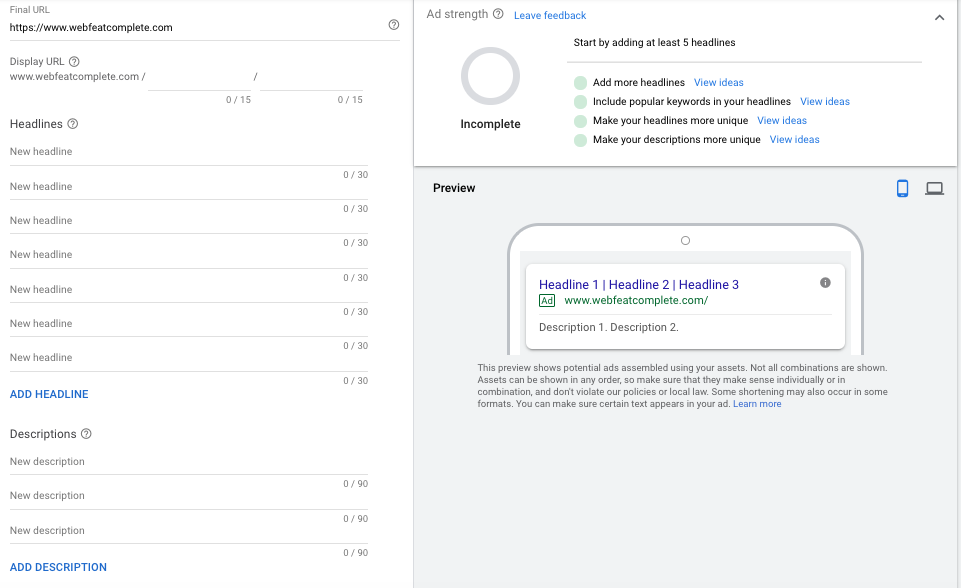This screenshot has height=588, width=961.
Task: Open the Learn more link in preview note
Action: pos(757,404)
